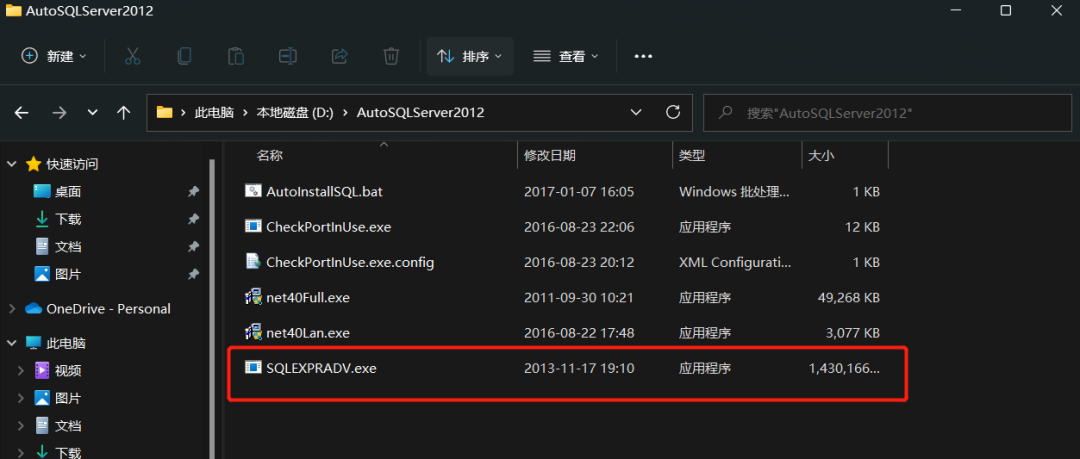
Task: Select 下载 in quick access
Action: coord(68,219)
